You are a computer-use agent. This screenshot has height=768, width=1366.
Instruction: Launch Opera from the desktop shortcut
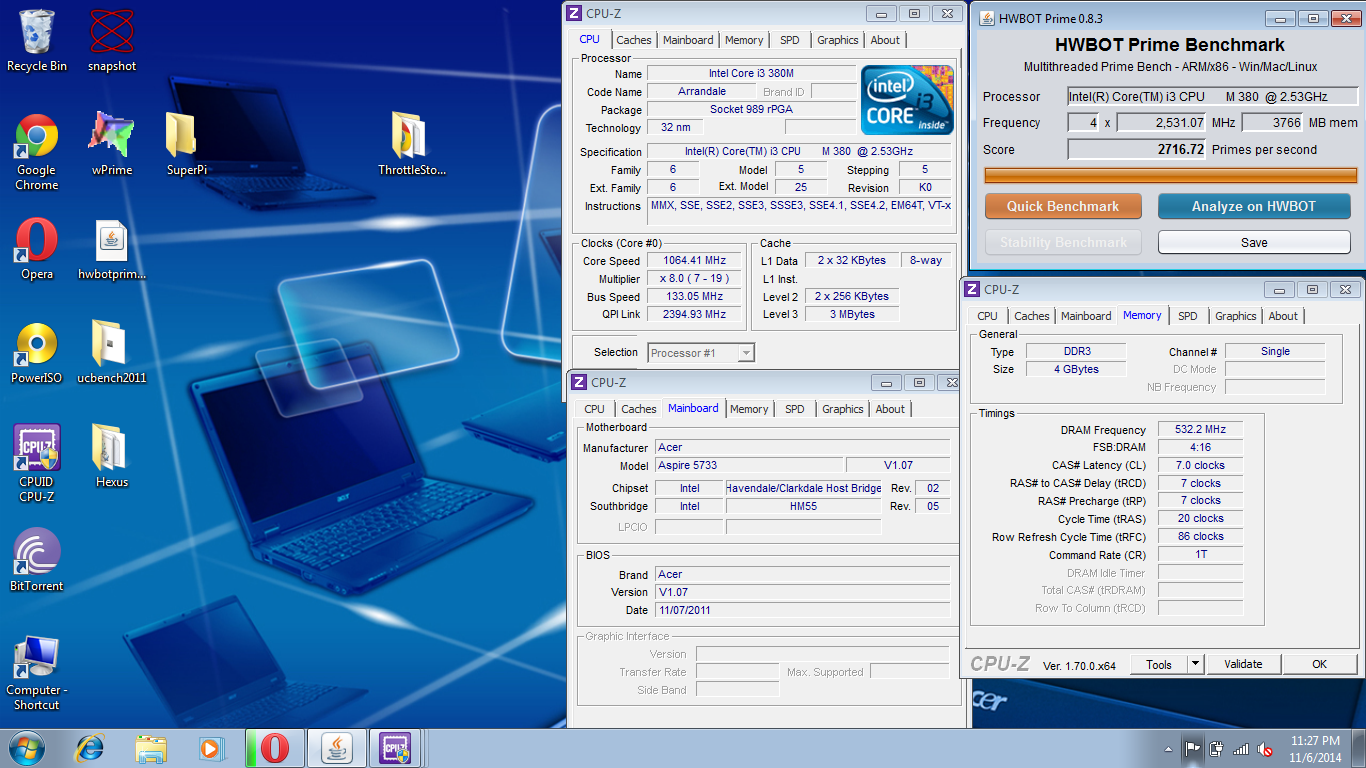click(x=37, y=250)
